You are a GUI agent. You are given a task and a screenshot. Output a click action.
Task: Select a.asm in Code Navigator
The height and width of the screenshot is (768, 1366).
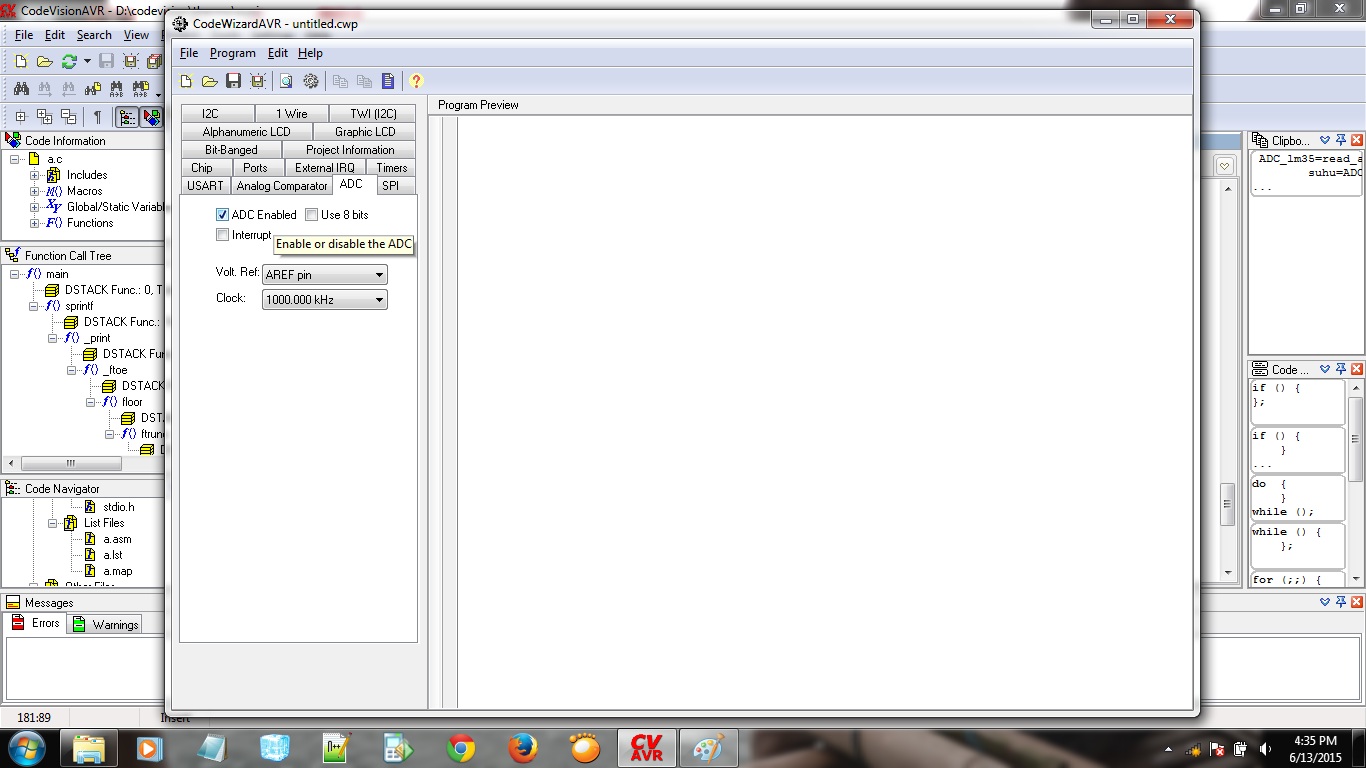117,539
